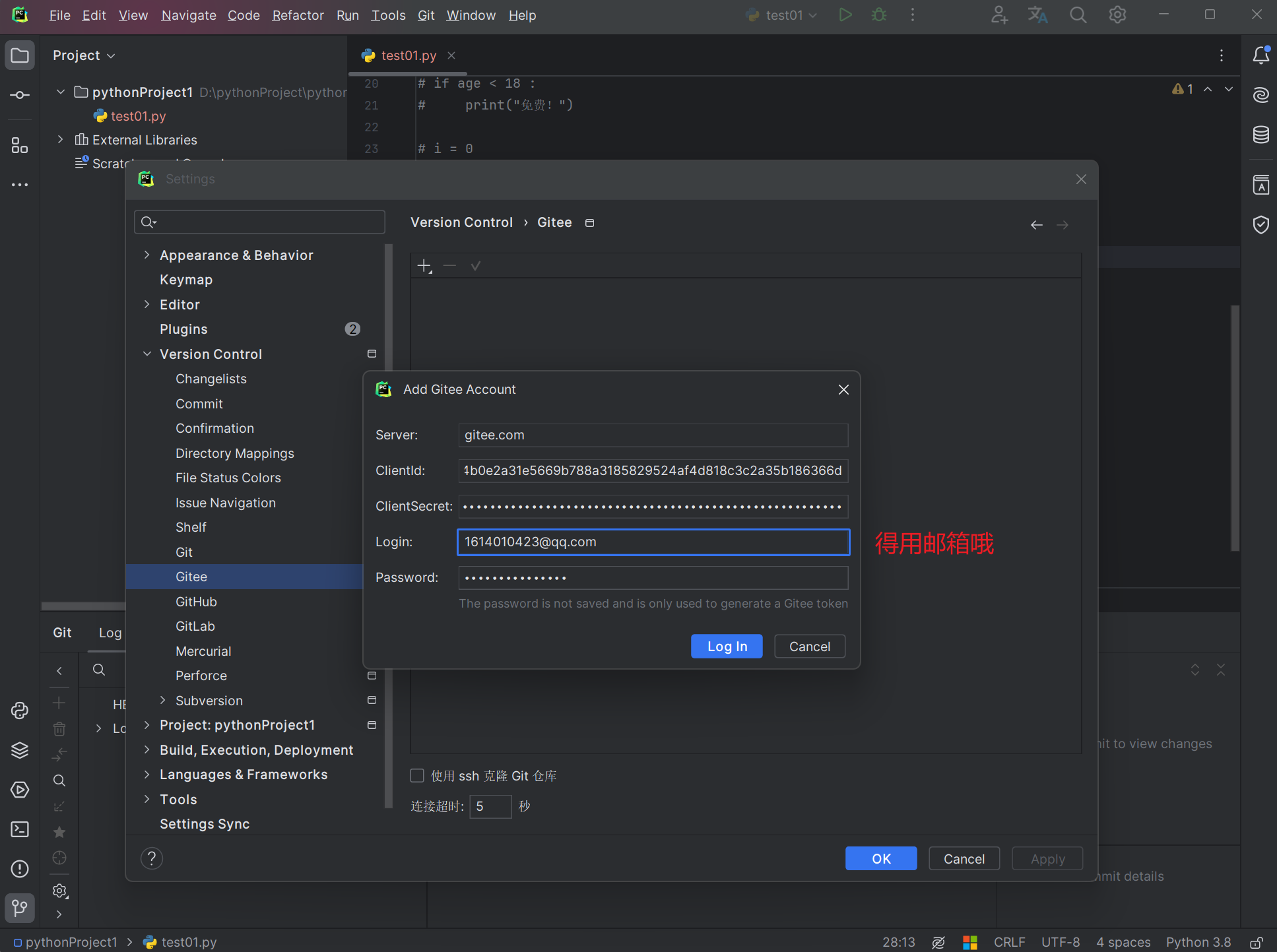
Task: Expand Project: pythonProject1 settings
Action: coord(147,725)
